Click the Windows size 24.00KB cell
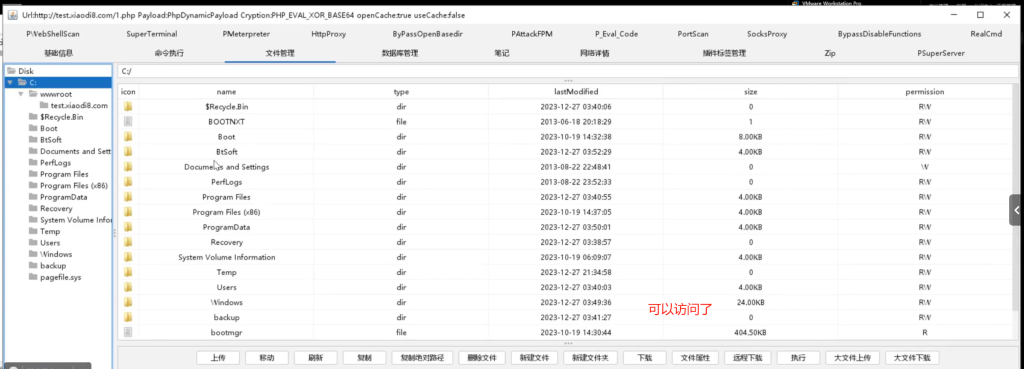The image size is (1024, 369). pyautogui.click(x=750, y=302)
